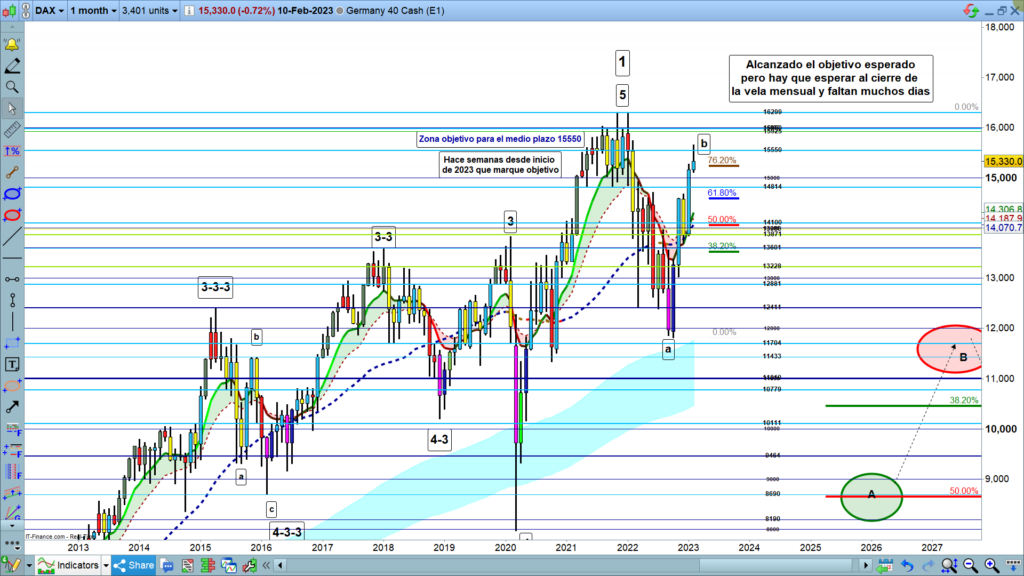Click the alert bell icon
Viewport: 1024px width, 576px height.
pyautogui.click(x=12, y=45)
